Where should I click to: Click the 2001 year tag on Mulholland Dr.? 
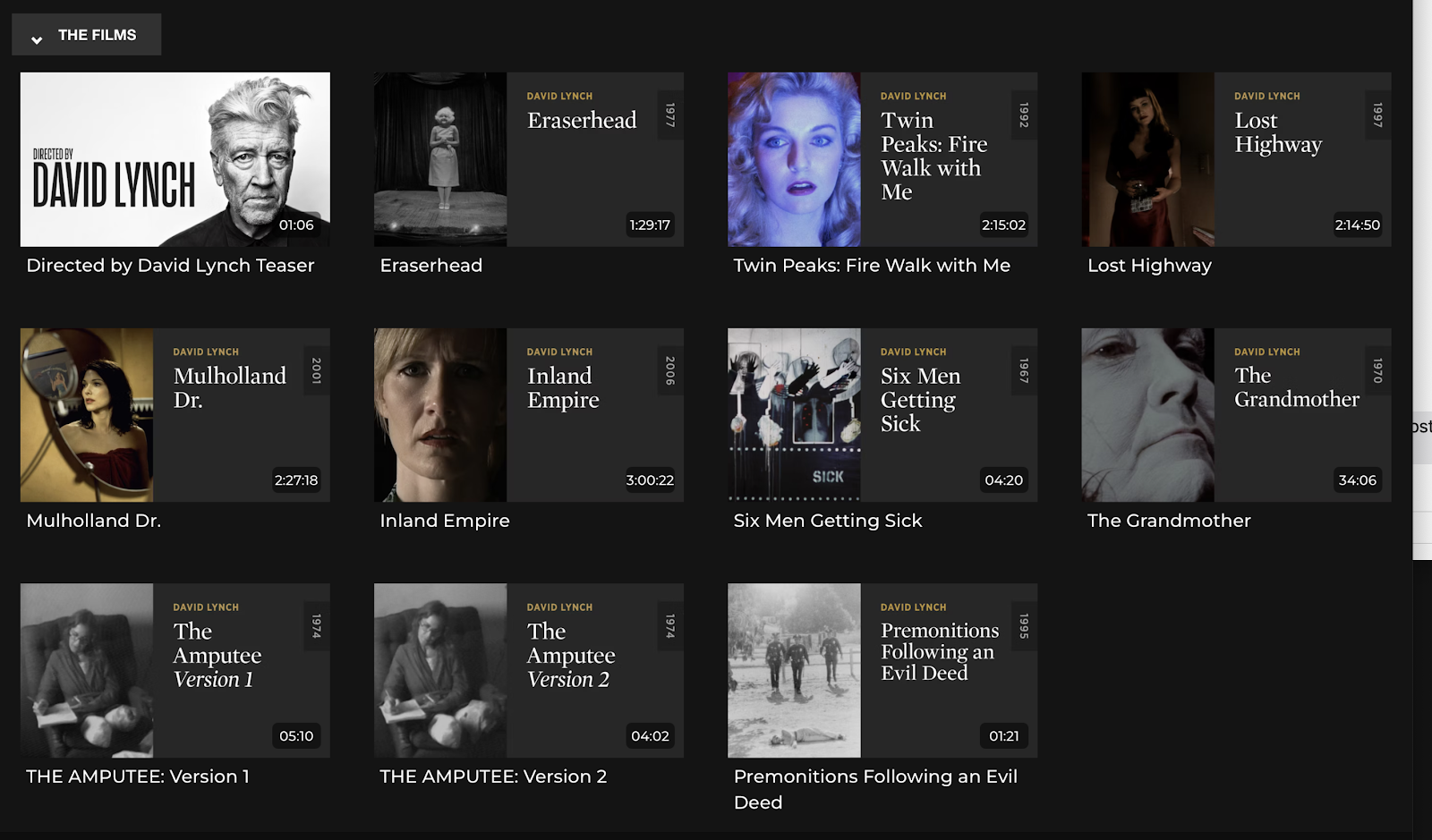tap(317, 370)
